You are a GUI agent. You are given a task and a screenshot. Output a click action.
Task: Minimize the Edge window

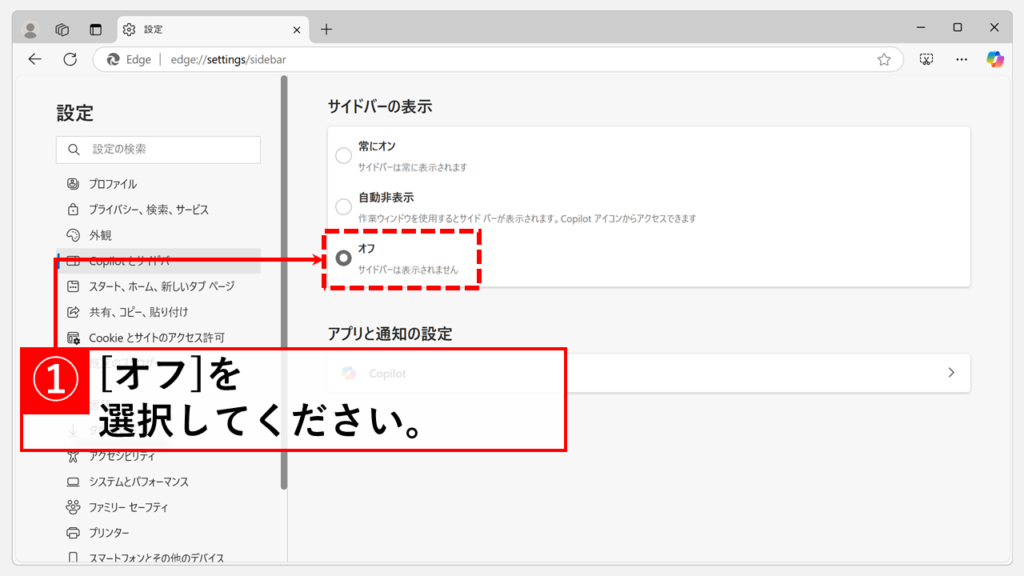pos(921,27)
